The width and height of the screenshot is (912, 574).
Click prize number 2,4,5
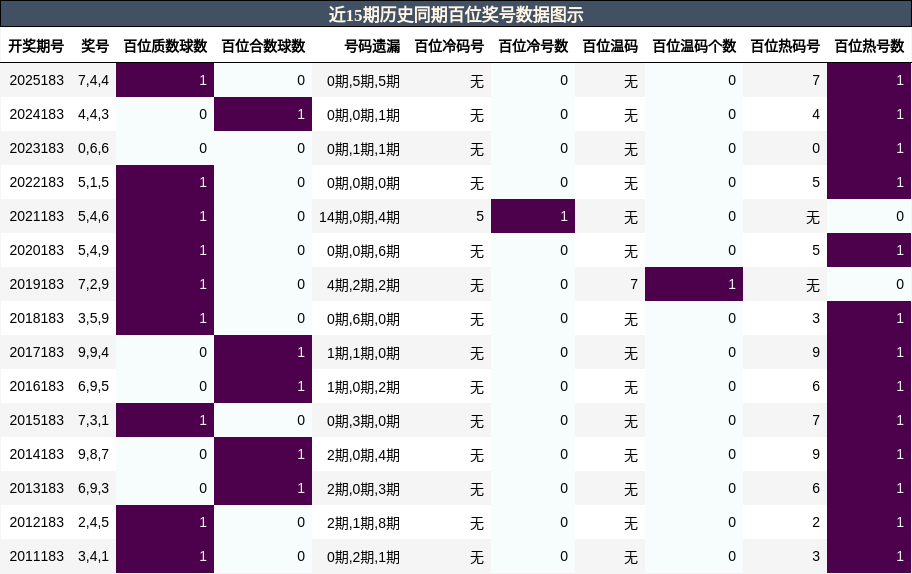(94, 523)
